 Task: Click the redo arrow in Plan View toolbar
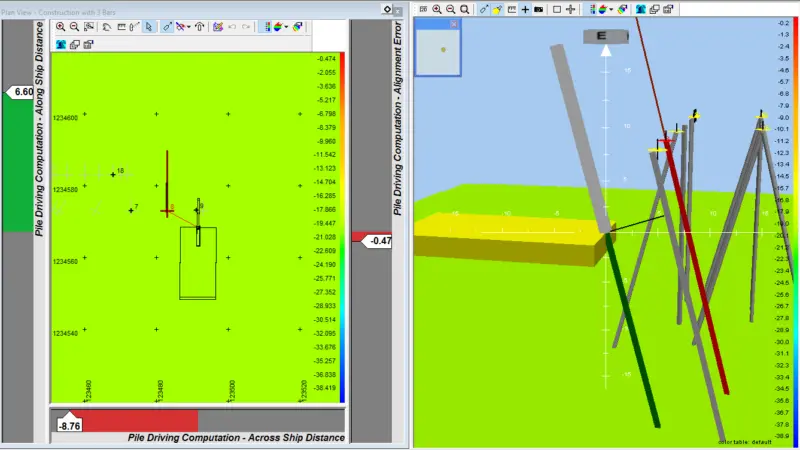pos(246,27)
